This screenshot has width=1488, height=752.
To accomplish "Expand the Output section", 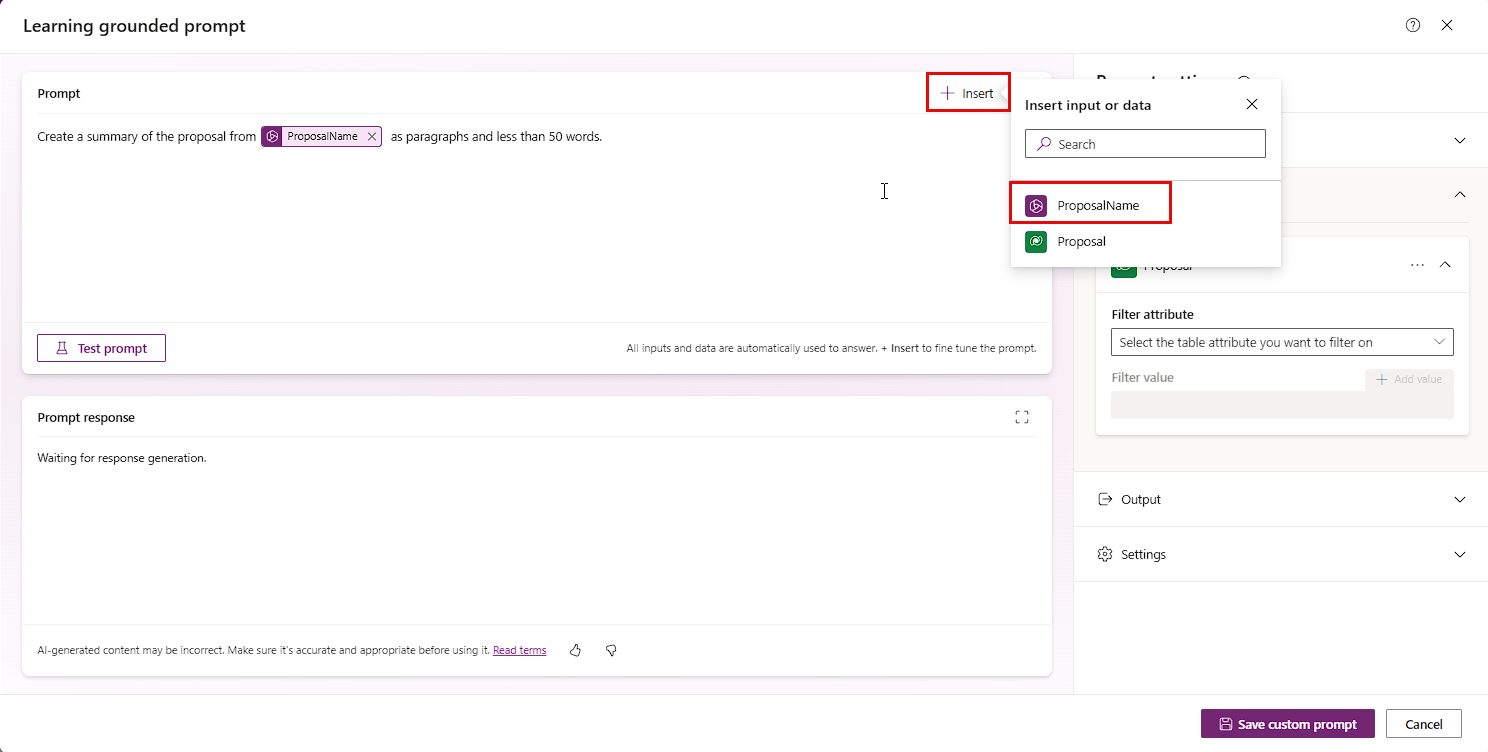I will tap(1281, 499).
